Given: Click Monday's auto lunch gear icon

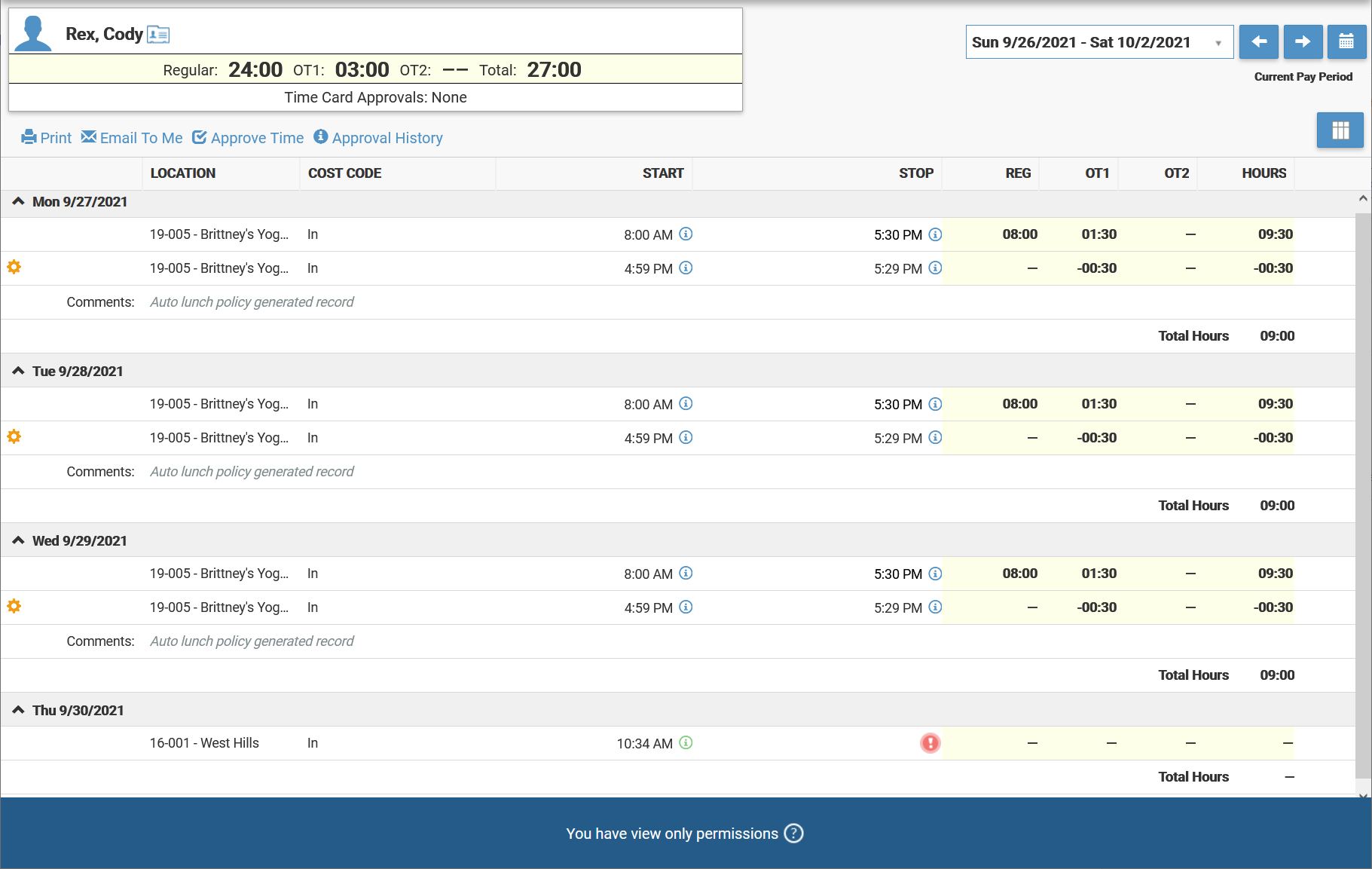Looking at the screenshot, I should pos(14,267).
